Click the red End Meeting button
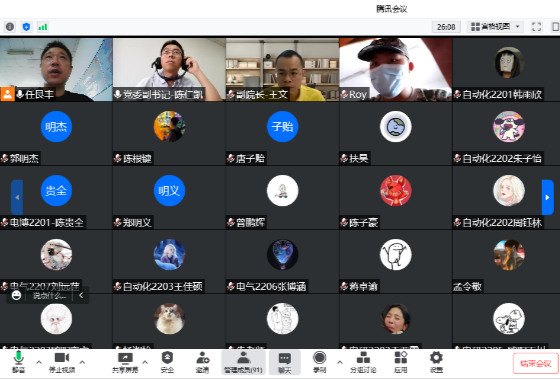This screenshot has height=380, width=560. [x=535, y=364]
